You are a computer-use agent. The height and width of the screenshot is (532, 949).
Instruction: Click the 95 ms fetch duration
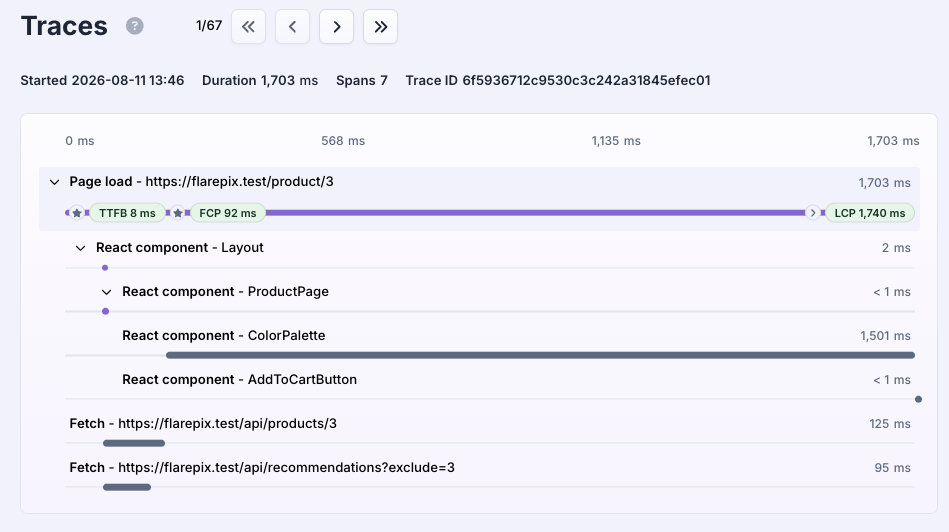892,468
